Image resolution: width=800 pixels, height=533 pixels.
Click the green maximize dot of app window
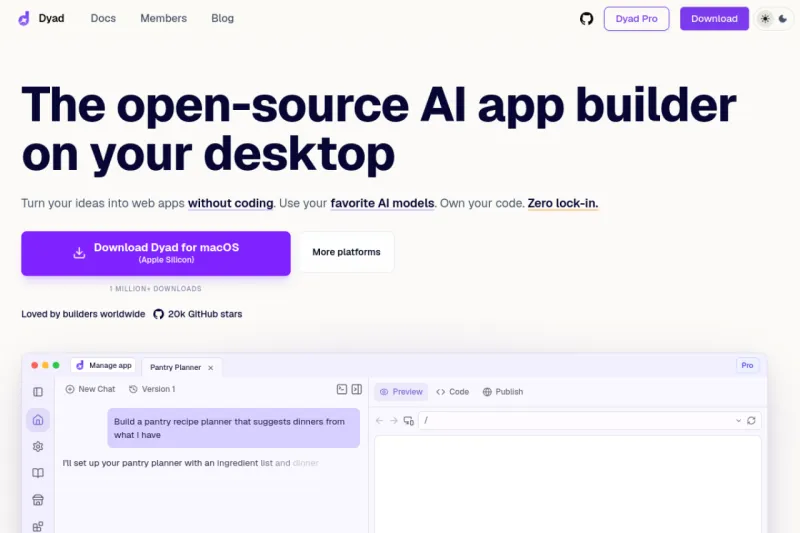[56, 365]
